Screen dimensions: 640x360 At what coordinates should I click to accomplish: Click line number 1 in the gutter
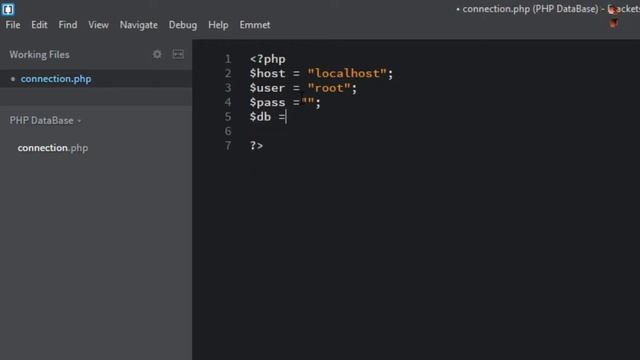pyautogui.click(x=228, y=59)
